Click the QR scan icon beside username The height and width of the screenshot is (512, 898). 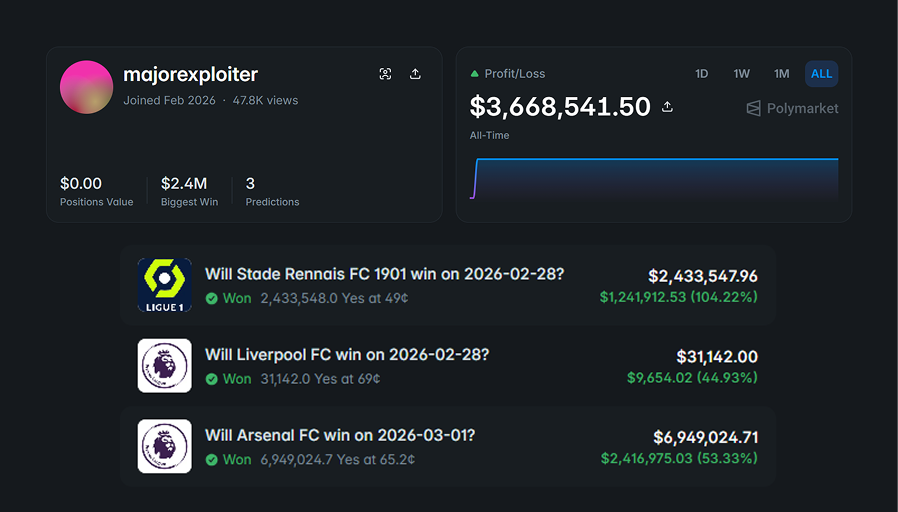point(385,74)
